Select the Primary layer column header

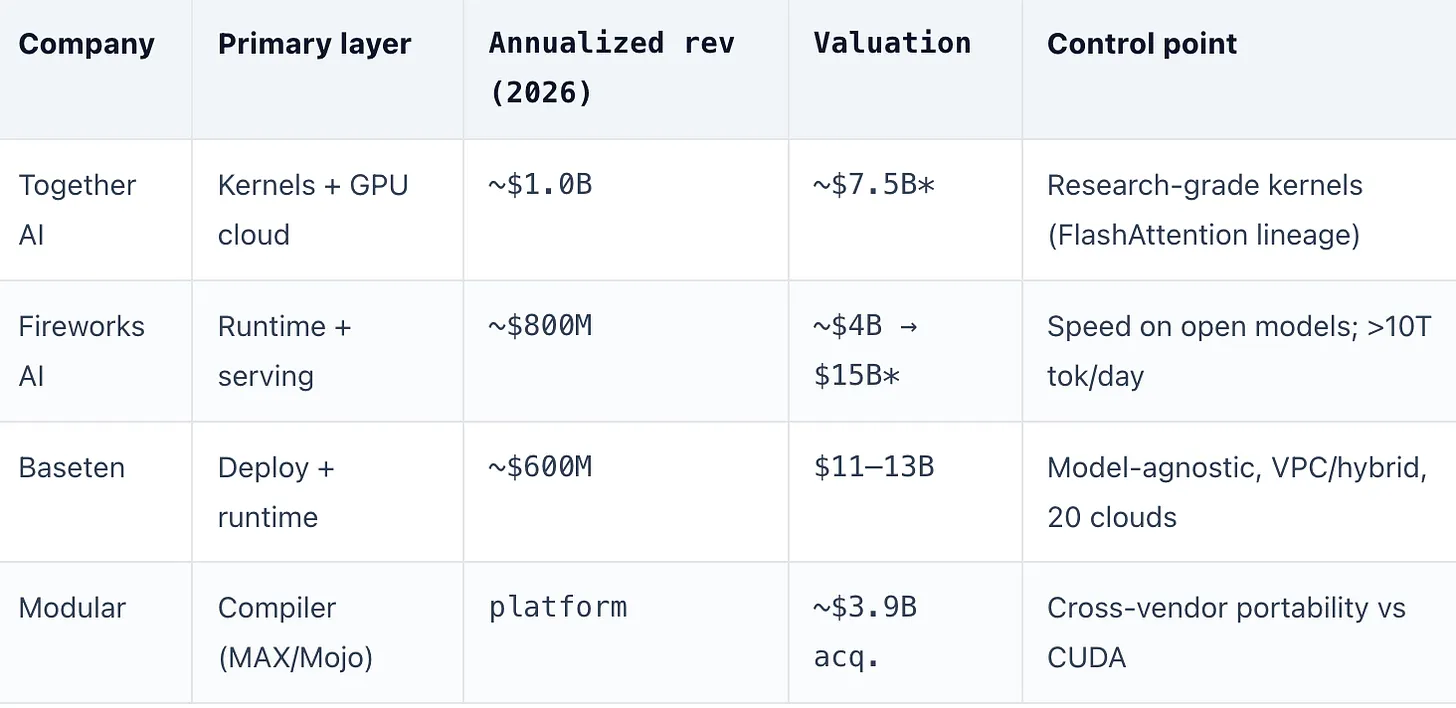pos(314,44)
